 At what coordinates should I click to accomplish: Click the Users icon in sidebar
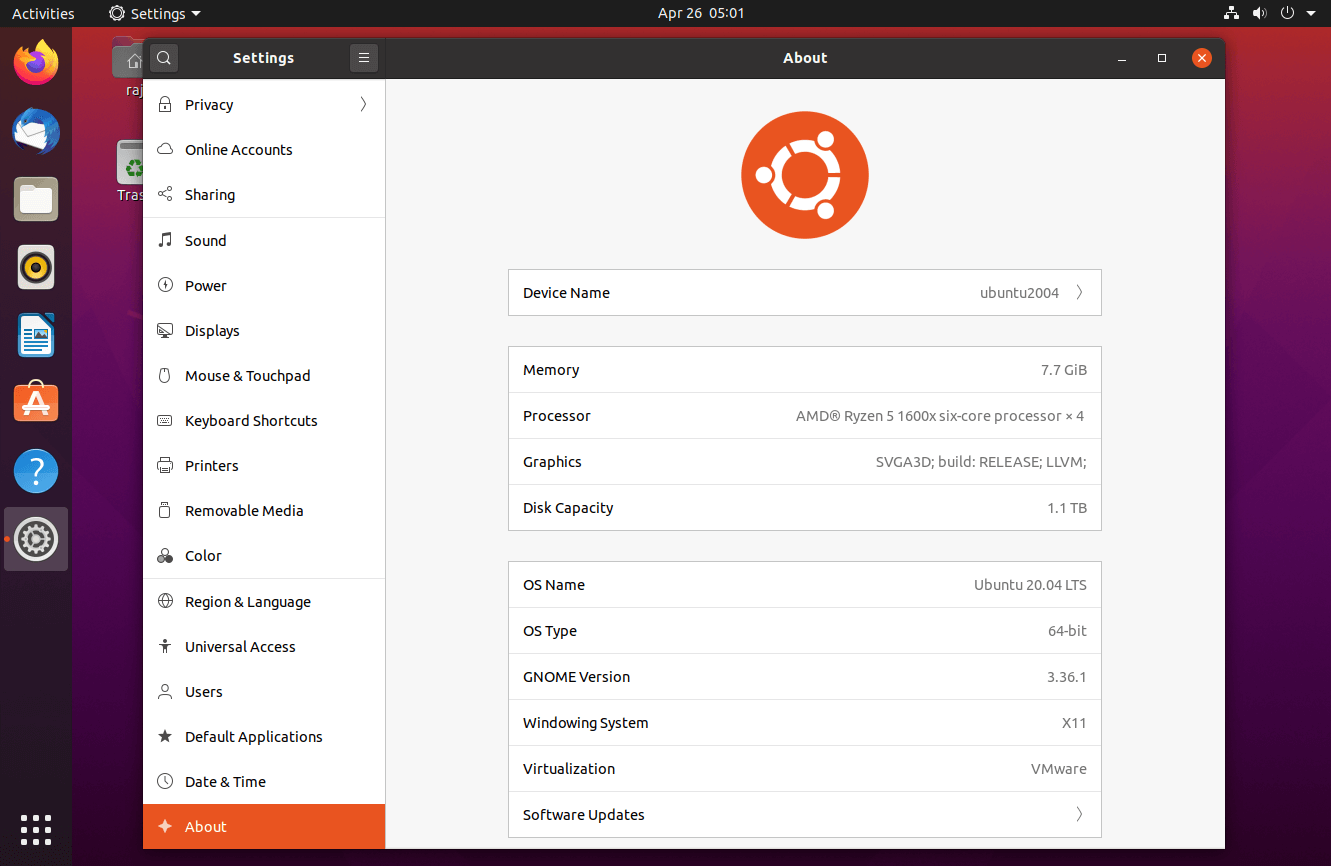click(x=165, y=692)
